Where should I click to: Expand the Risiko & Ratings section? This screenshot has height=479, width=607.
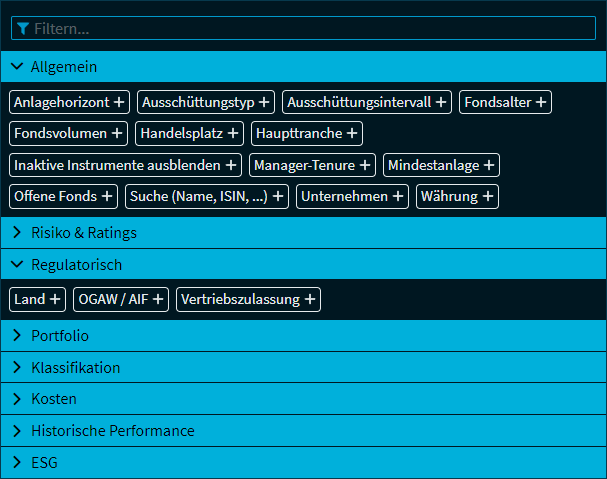[x=17, y=233]
